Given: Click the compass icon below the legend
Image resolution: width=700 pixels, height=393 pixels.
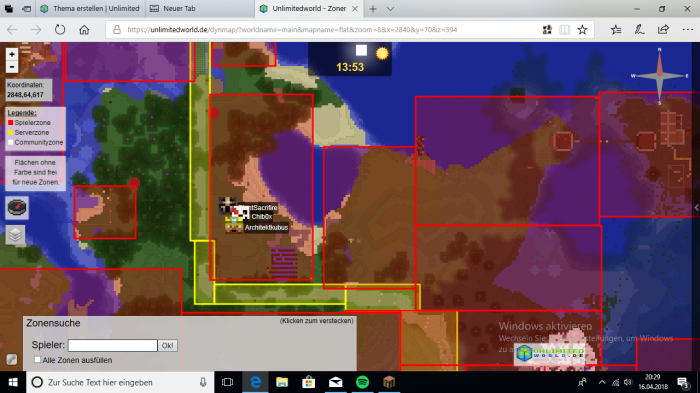Looking at the screenshot, I should tap(17, 208).
